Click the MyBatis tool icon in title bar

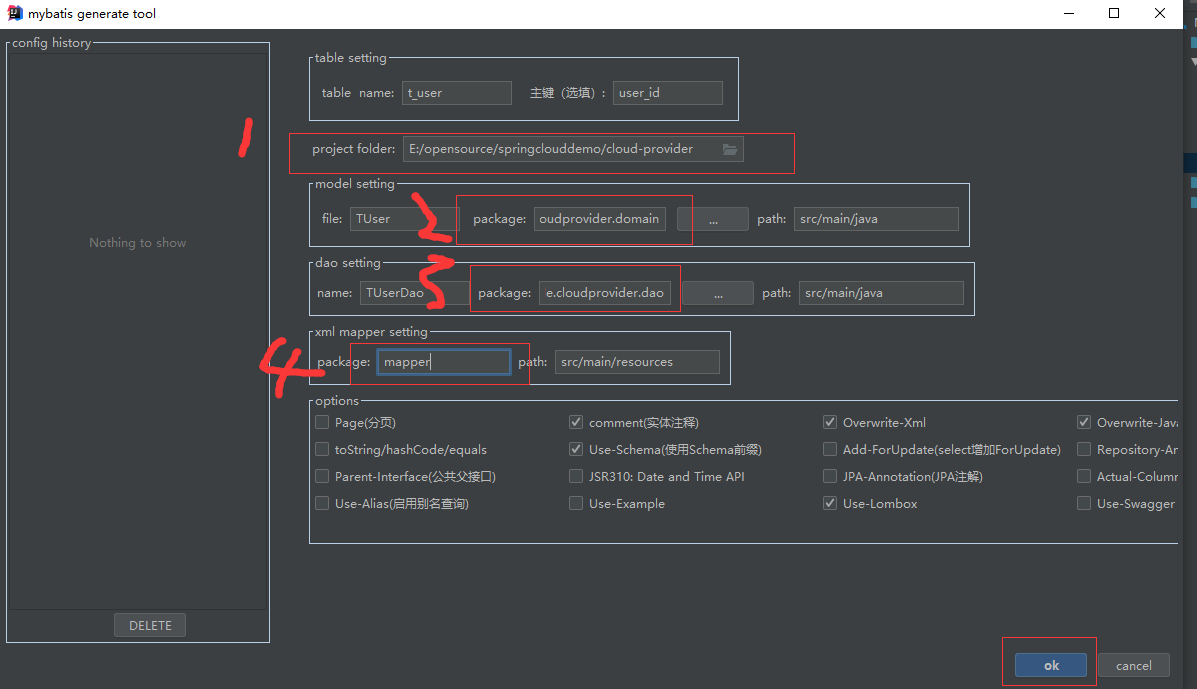point(14,13)
